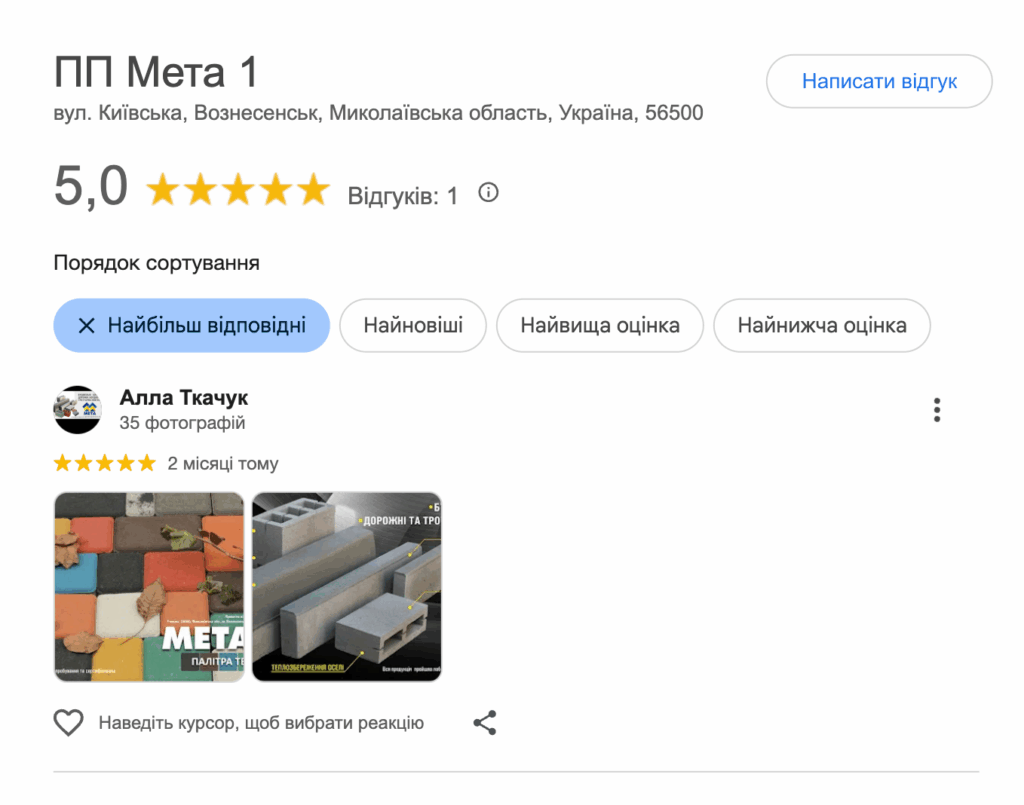Toggle the Найбільш відповідні sort chip
Viewport: 1024px width, 805px height.
pyautogui.click(x=191, y=325)
